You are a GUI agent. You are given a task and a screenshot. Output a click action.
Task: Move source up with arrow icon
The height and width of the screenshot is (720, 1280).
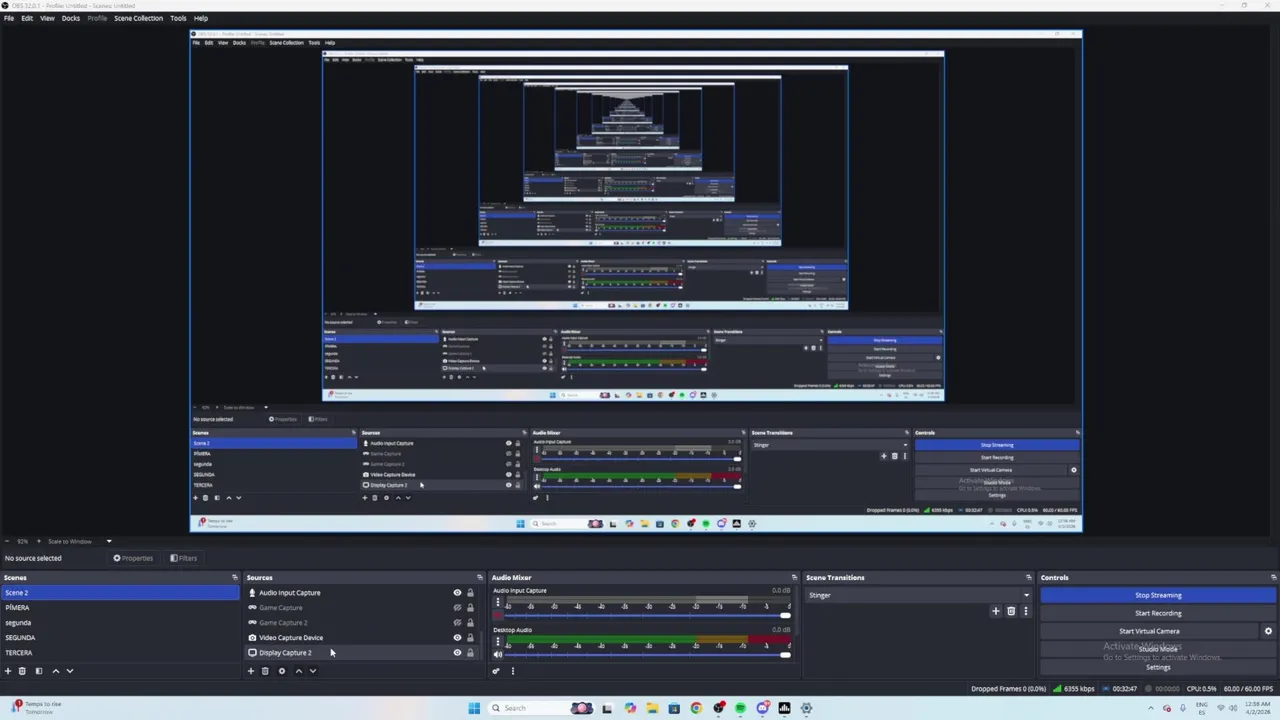click(x=298, y=671)
